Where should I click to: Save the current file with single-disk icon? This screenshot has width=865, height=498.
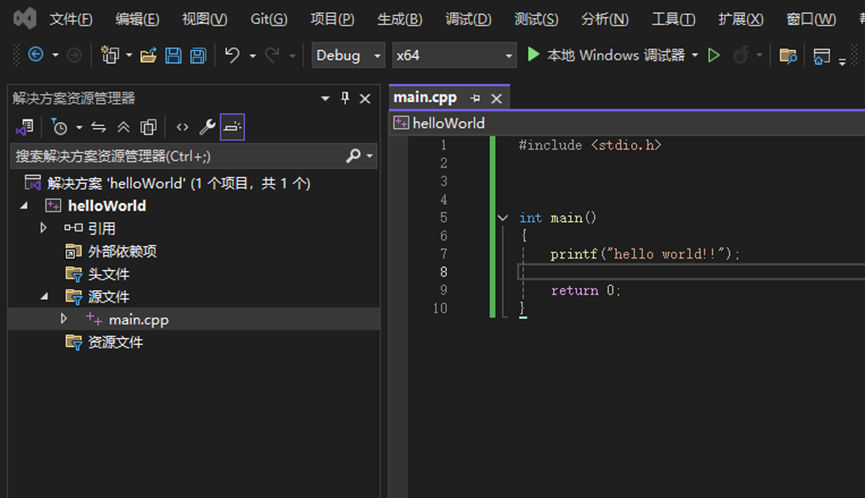173,55
